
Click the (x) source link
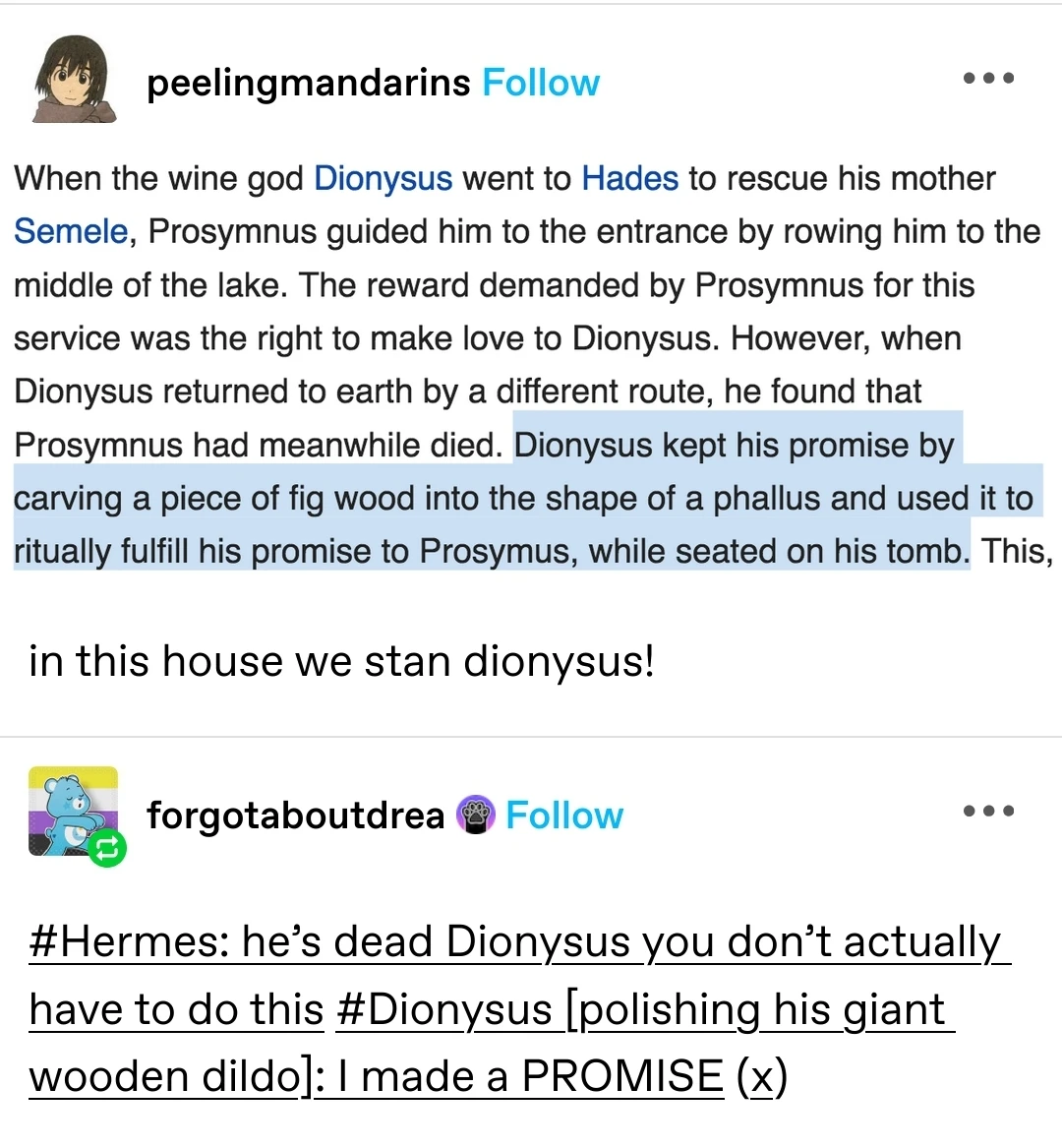pos(762,1077)
